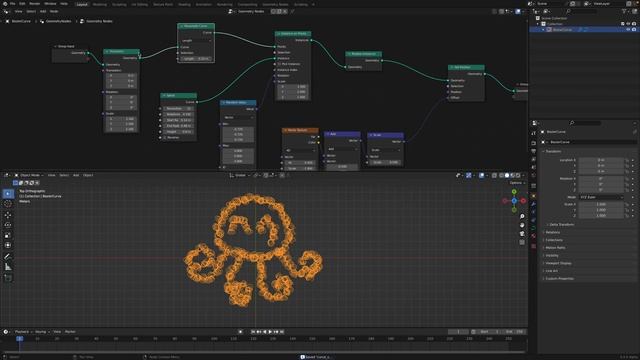
Task: Toggle X-ray button in viewport header
Action: 494,175
